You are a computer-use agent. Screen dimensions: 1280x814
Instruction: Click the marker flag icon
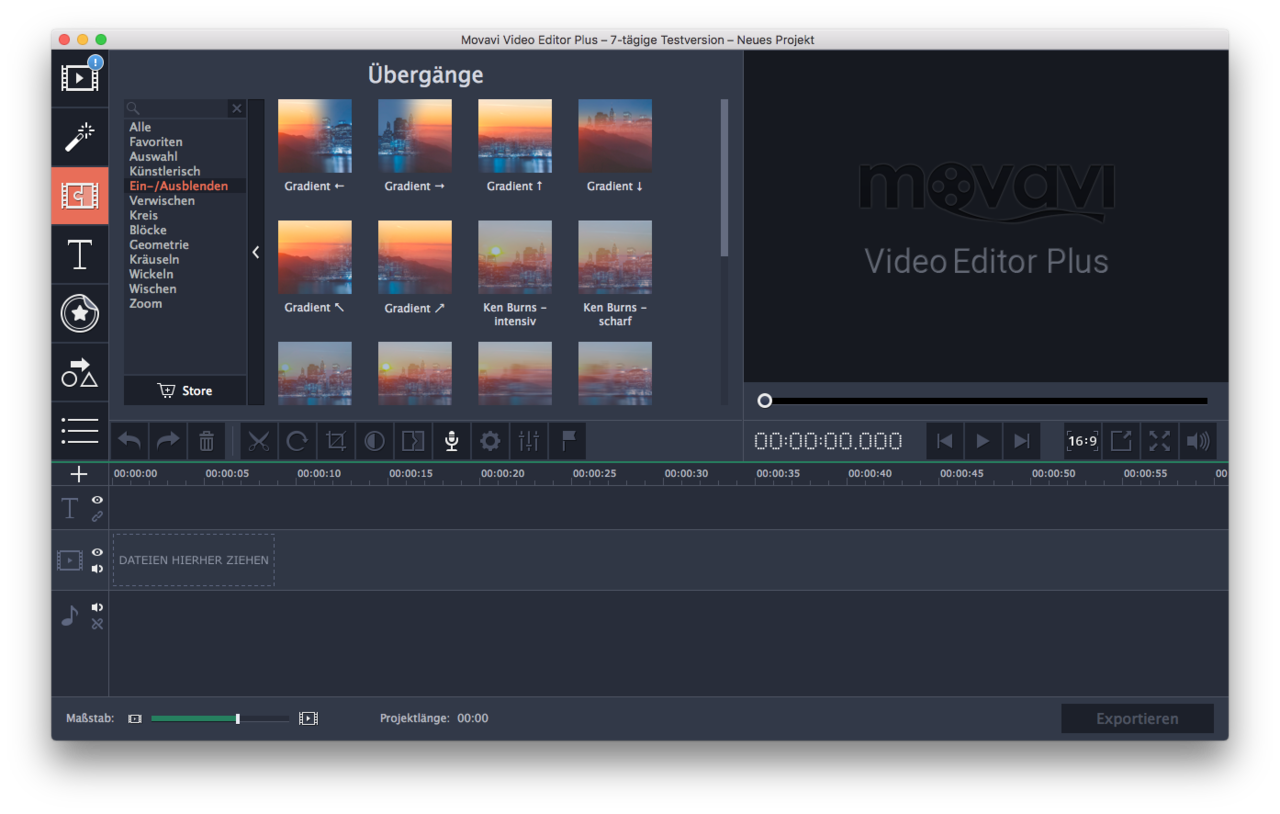568,441
